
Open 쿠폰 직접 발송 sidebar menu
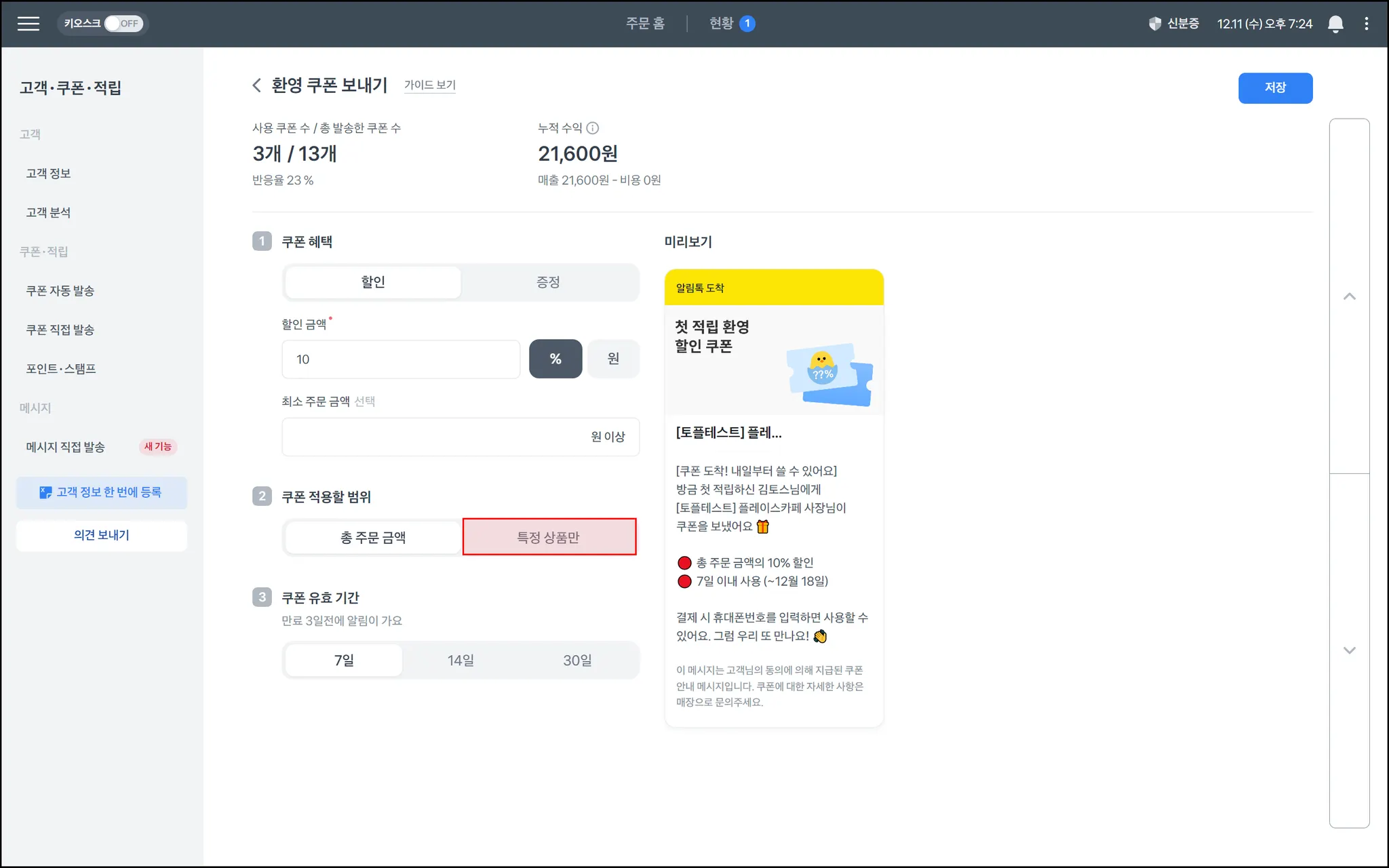tap(60, 330)
